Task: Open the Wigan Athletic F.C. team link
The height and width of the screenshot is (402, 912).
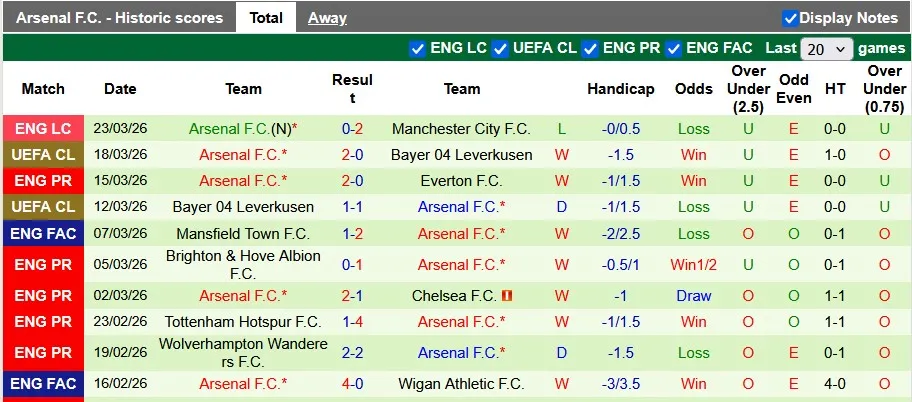Action: [x=461, y=383]
